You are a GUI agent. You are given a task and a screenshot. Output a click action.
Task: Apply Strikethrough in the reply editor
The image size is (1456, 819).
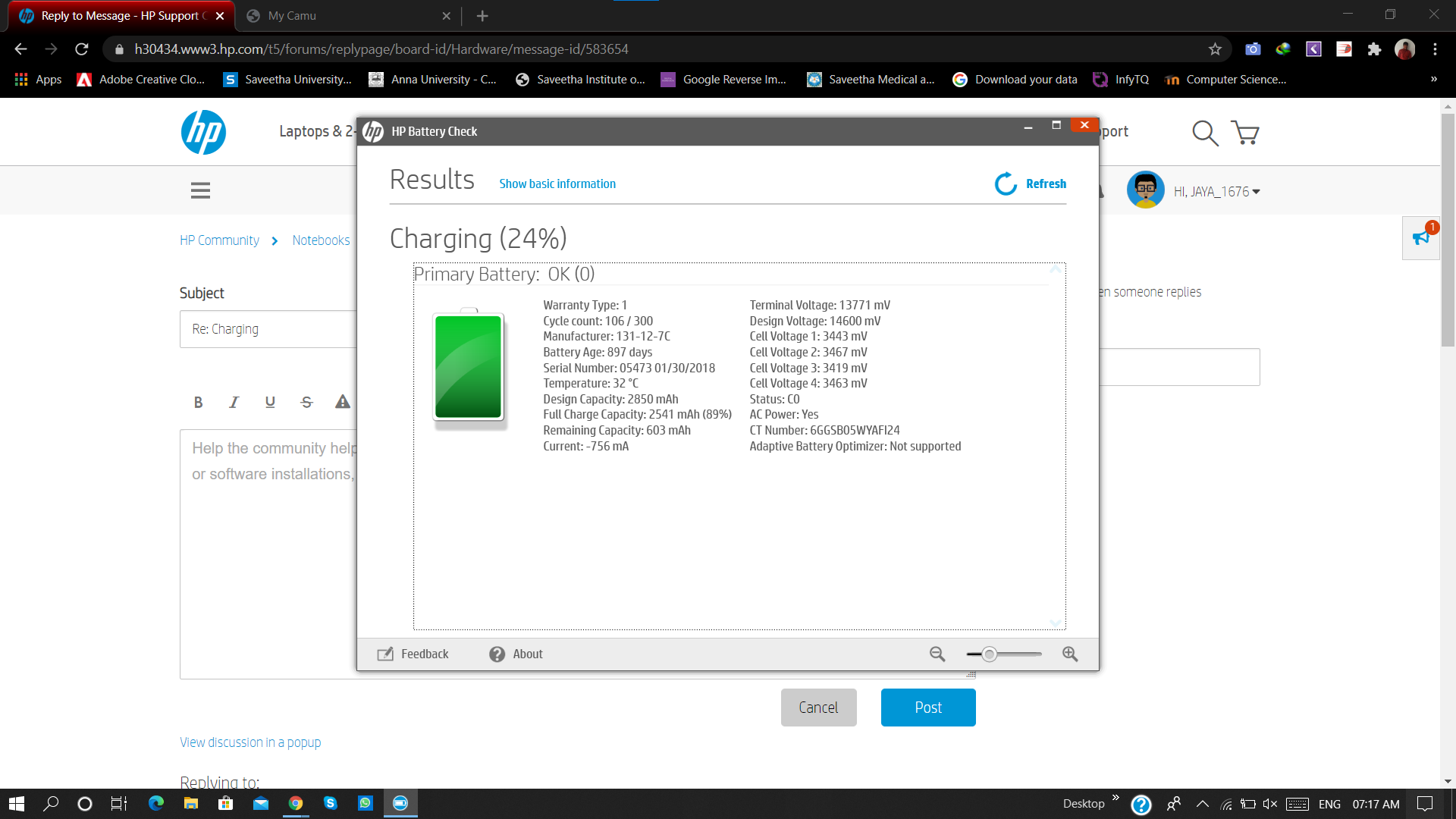tap(306, 403)
